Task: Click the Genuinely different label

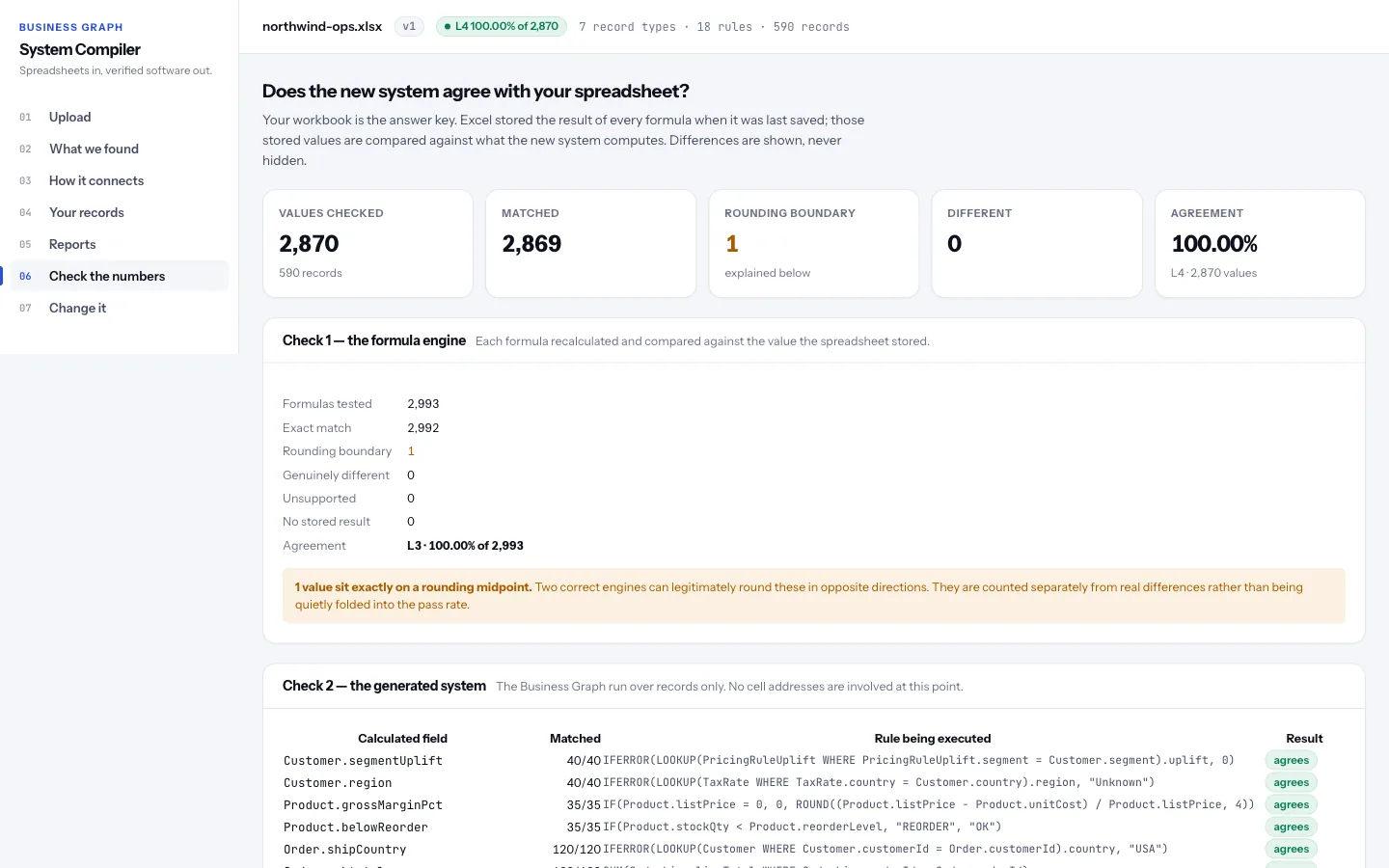Action: pyautogui.click(x=336, y=475)
